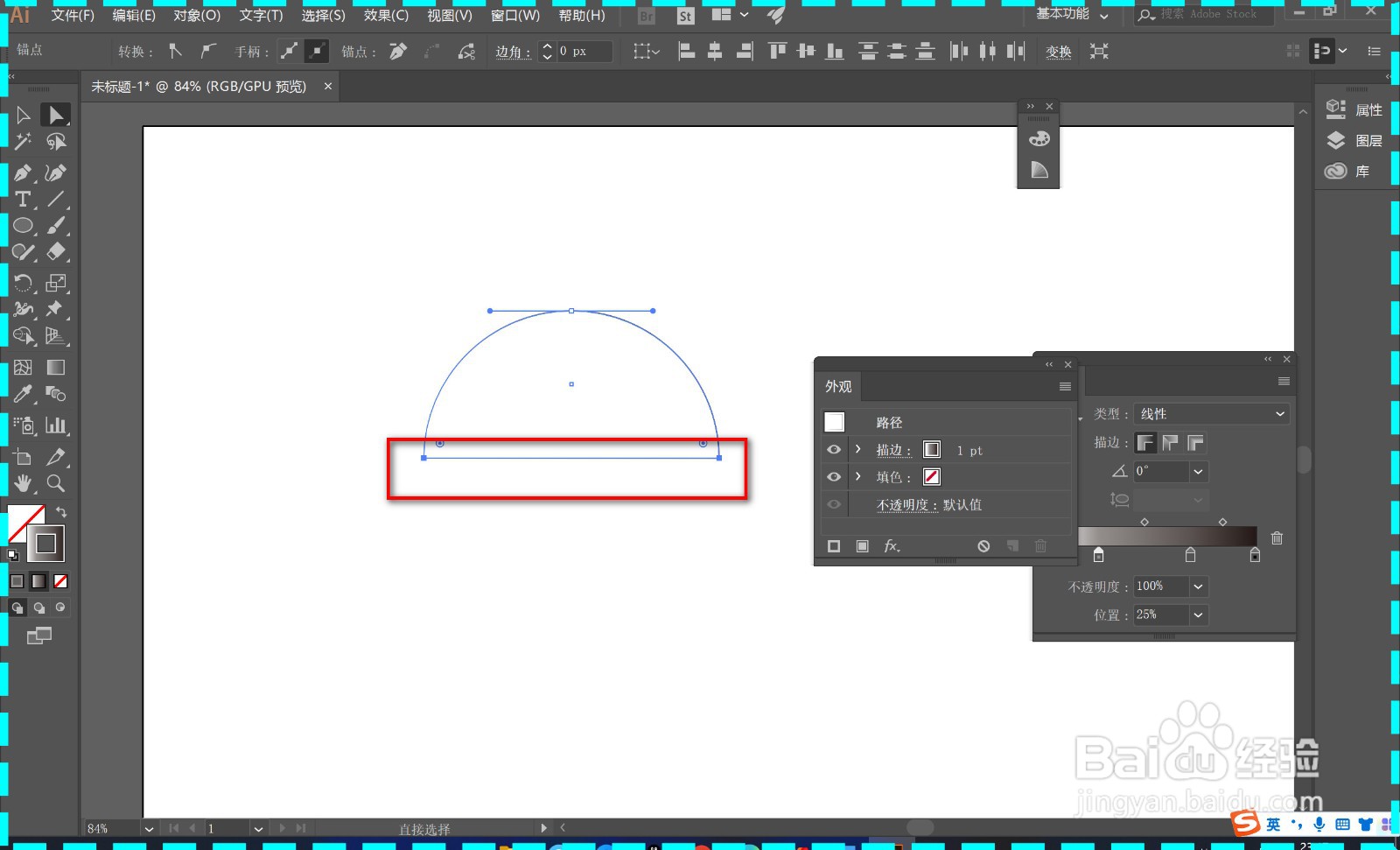Close the 未标题-1 document tab
Image resolution: width=1400 pixels, height=850 pixels.
(328, 86)
